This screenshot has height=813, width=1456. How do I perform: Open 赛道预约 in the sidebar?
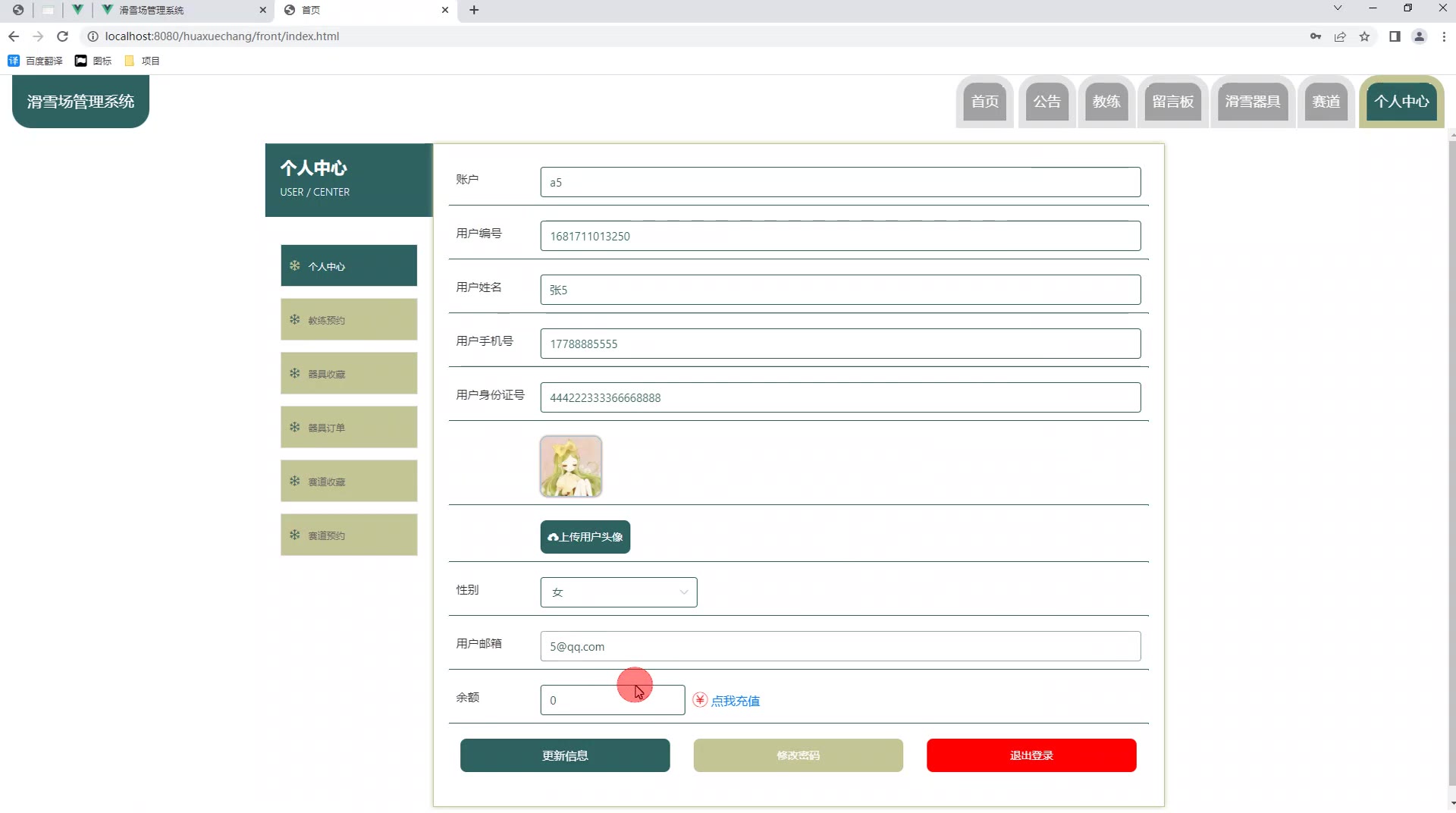349,535
